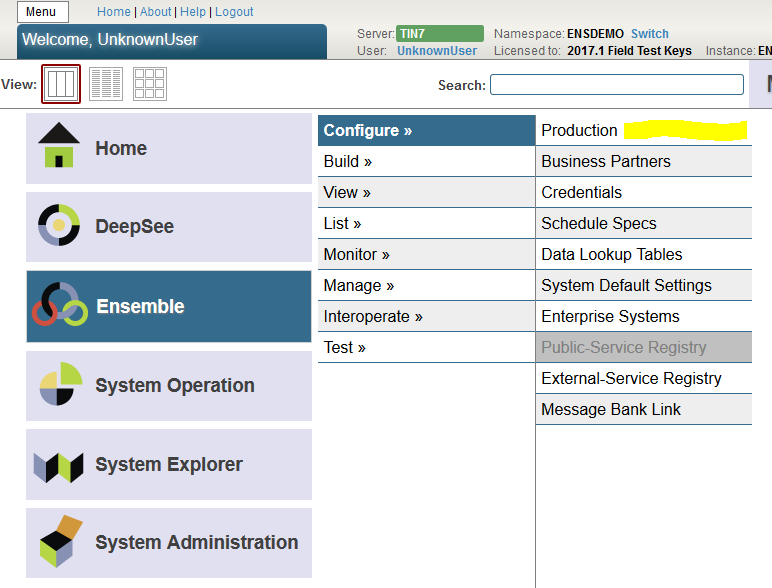Click the DeepSee ring icon
The height and width of the screenshot is (588, 772).
point(59,225)
